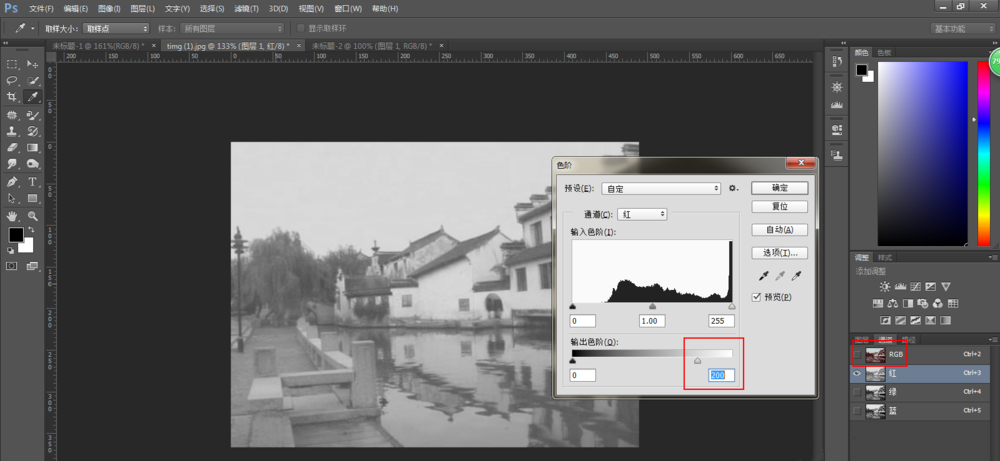Expand the 取样大小 sample size dropdown
The width and height of the screenshot is (1000, 461).
[115, 28]
